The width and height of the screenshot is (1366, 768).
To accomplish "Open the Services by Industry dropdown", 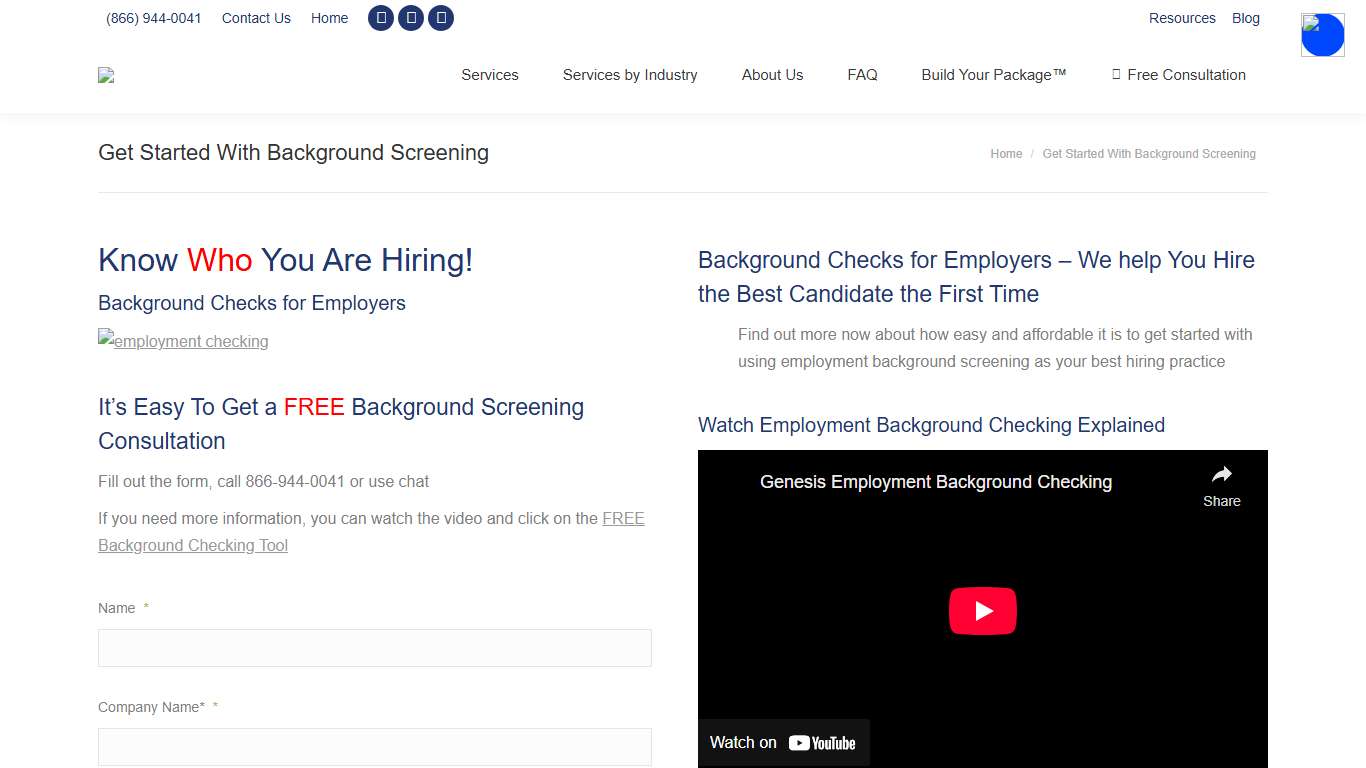I will pyautogui.click(x=630, y=75).
